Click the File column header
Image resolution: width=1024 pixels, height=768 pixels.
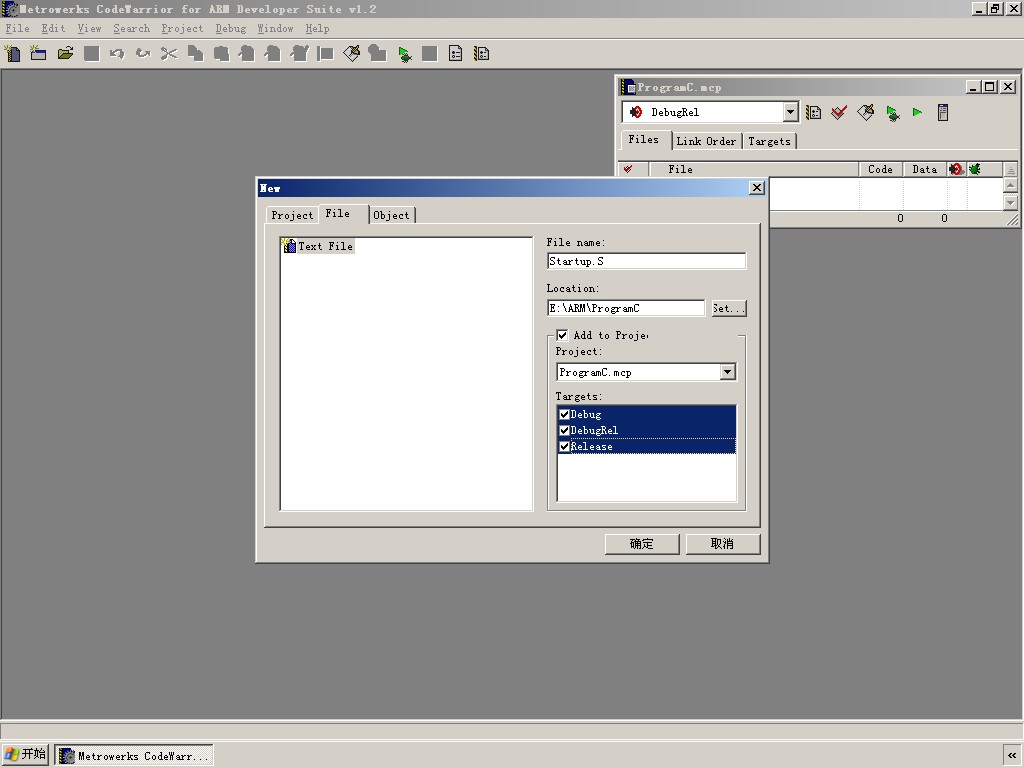pyautogui.click(x=754, y=169)
